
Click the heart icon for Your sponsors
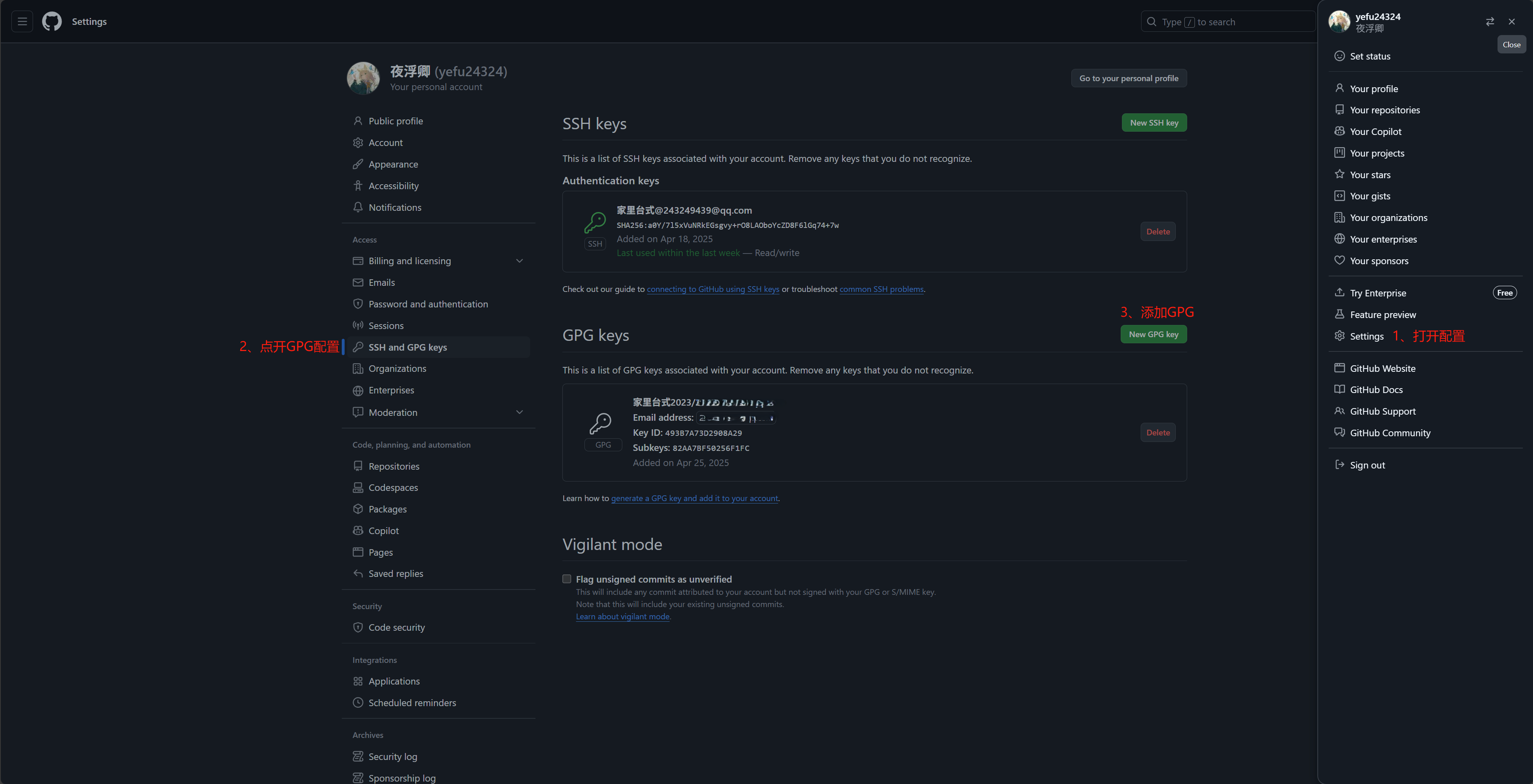1339,261
